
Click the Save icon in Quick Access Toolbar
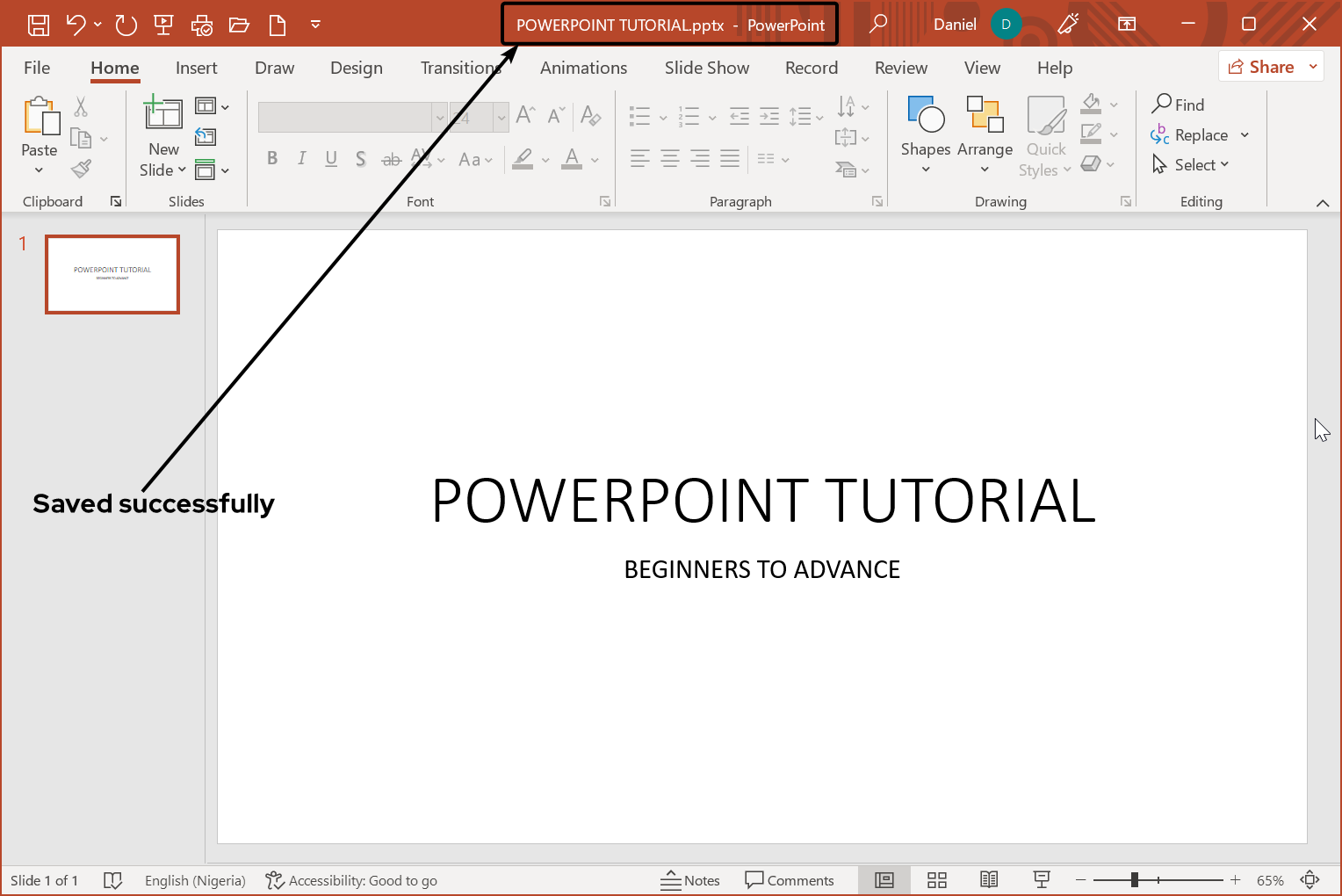[38, 24]
